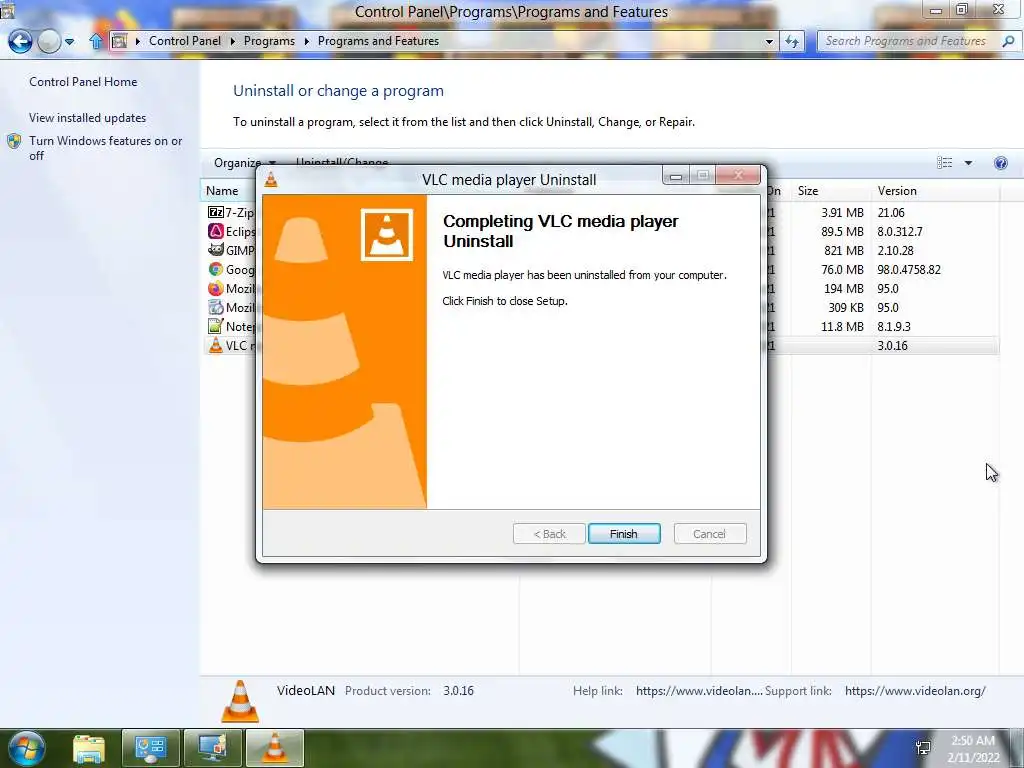The height and width of the screenshot is (768, 1024).
Task: Sort list by Version column header
Action: (897, 191)
